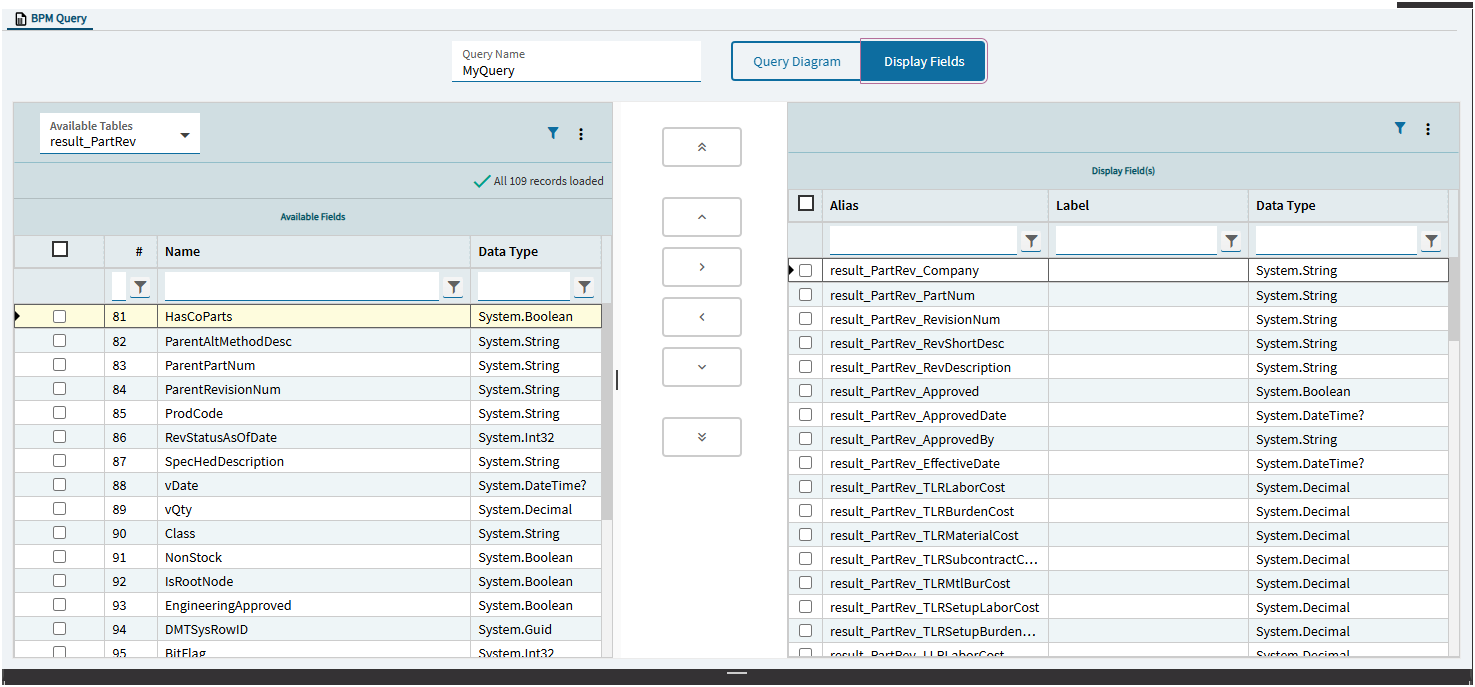Open the Display Fields Data Type filter dropdown

[1431, 241]
